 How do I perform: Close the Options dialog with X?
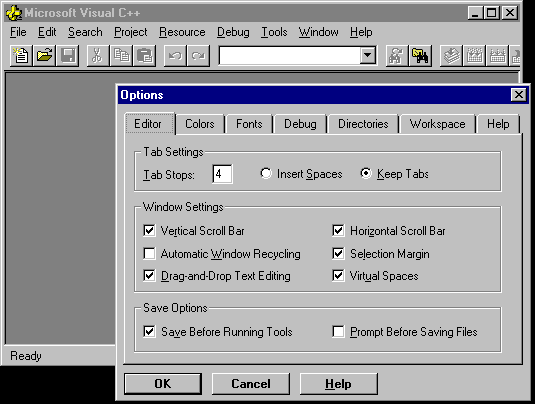click(519, 95)
